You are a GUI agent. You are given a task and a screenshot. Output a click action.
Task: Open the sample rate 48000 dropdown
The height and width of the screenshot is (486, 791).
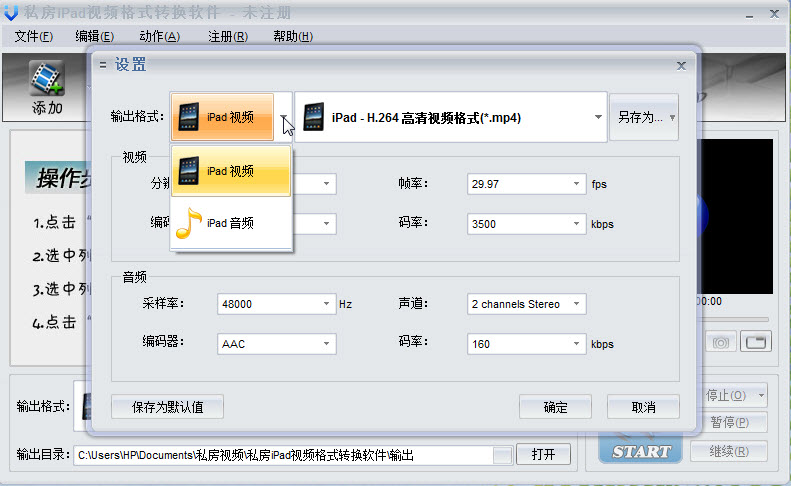276,304
